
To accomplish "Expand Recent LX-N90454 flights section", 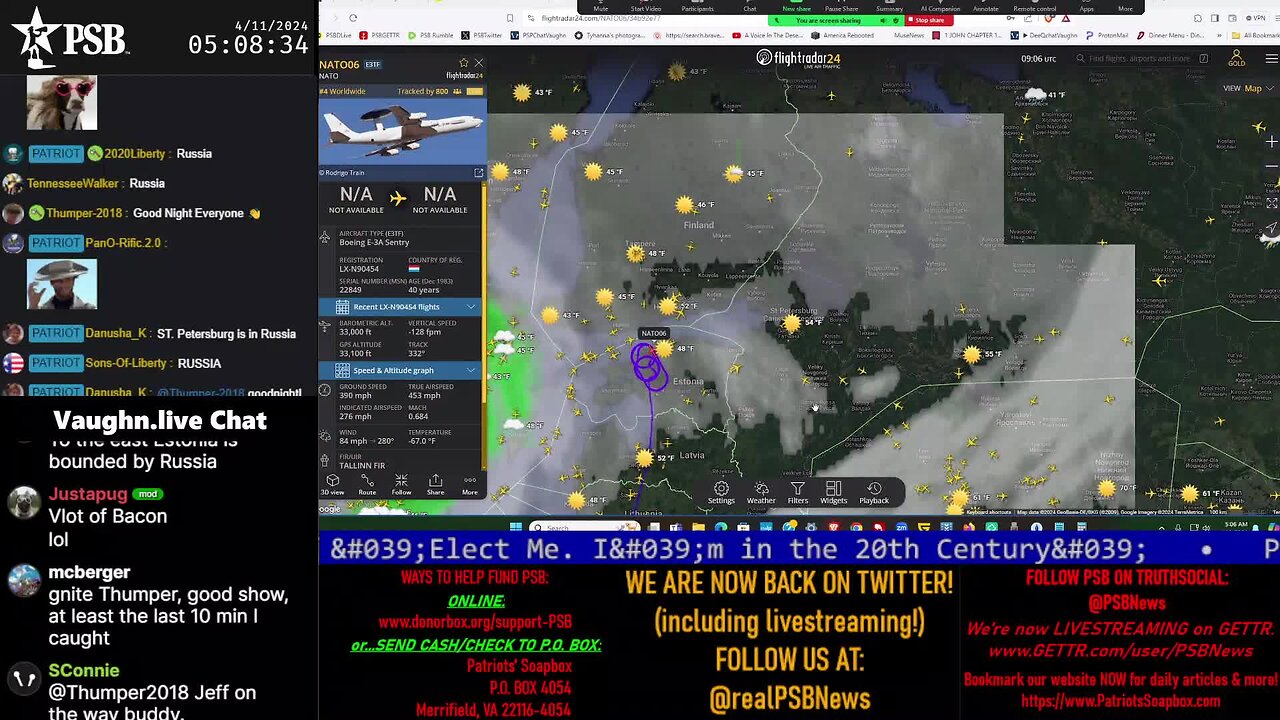I will point(401,307).
